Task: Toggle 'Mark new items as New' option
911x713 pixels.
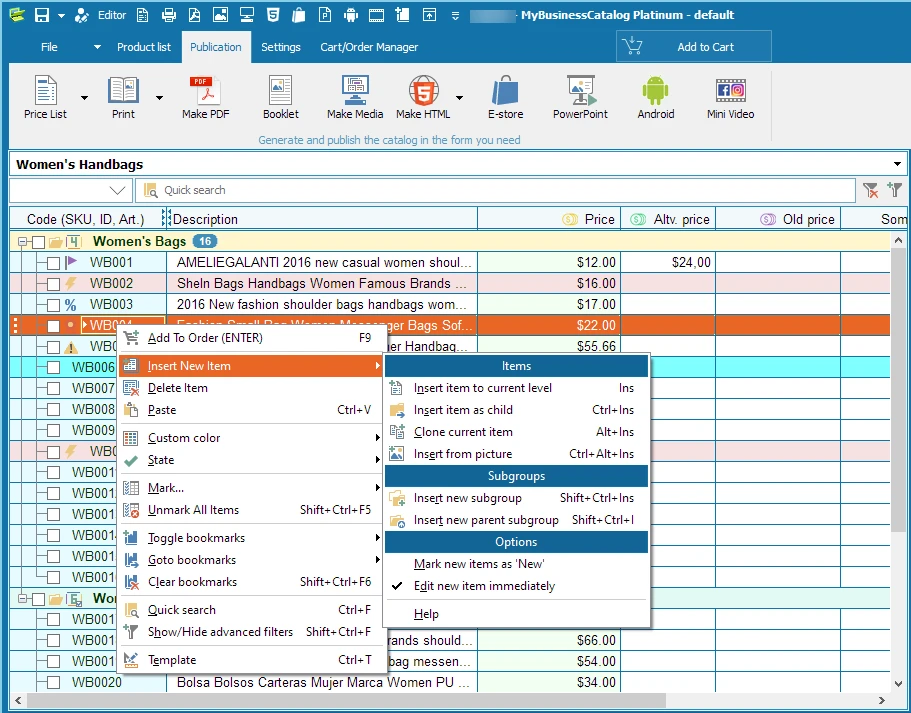Action: click(x=479, y=564)
